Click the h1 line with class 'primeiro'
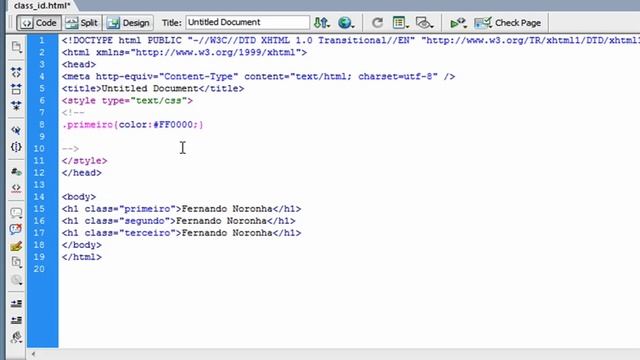The height and width of the screenshot is (360, 640). tap(181, 209)
